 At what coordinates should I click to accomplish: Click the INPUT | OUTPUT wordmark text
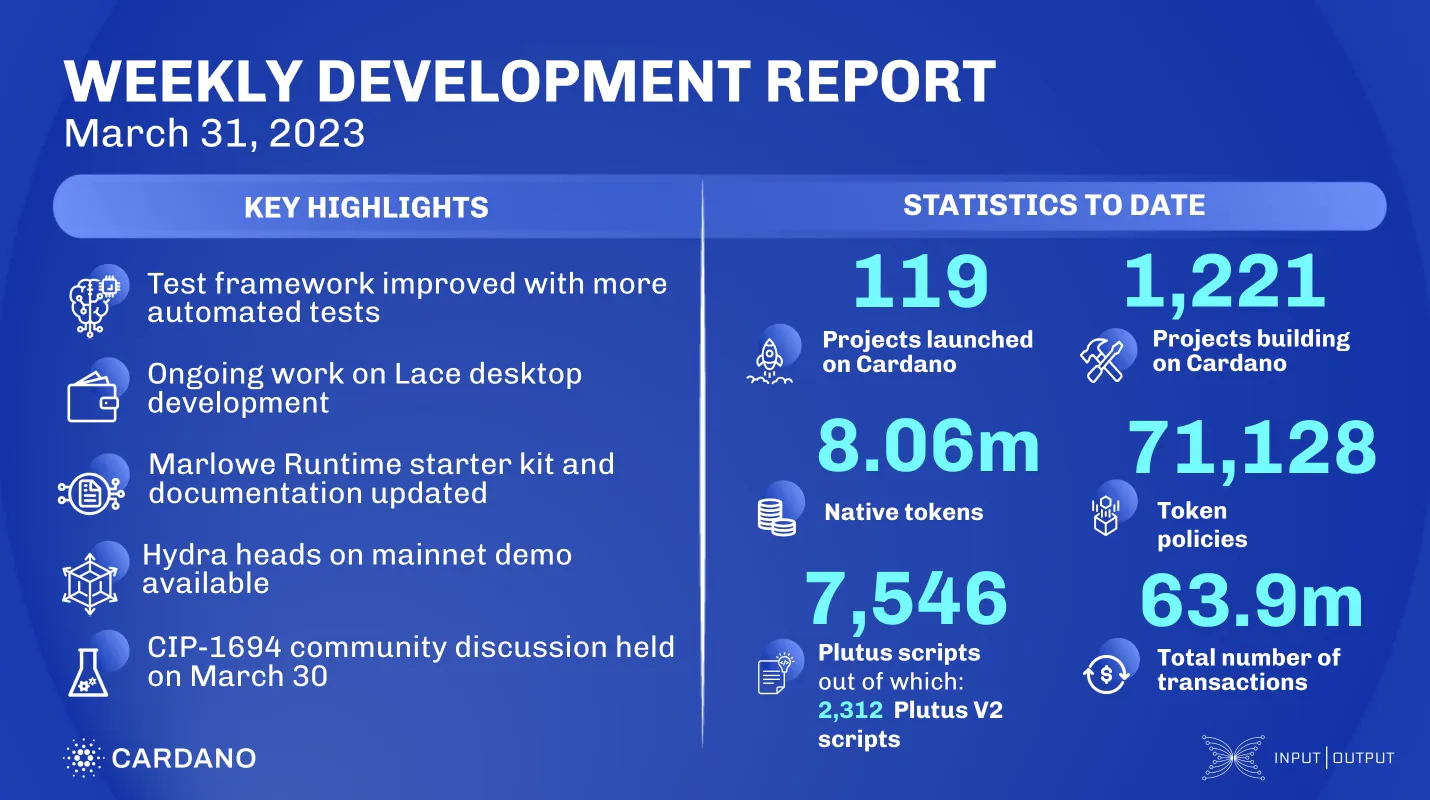(x=1334, y=757)
